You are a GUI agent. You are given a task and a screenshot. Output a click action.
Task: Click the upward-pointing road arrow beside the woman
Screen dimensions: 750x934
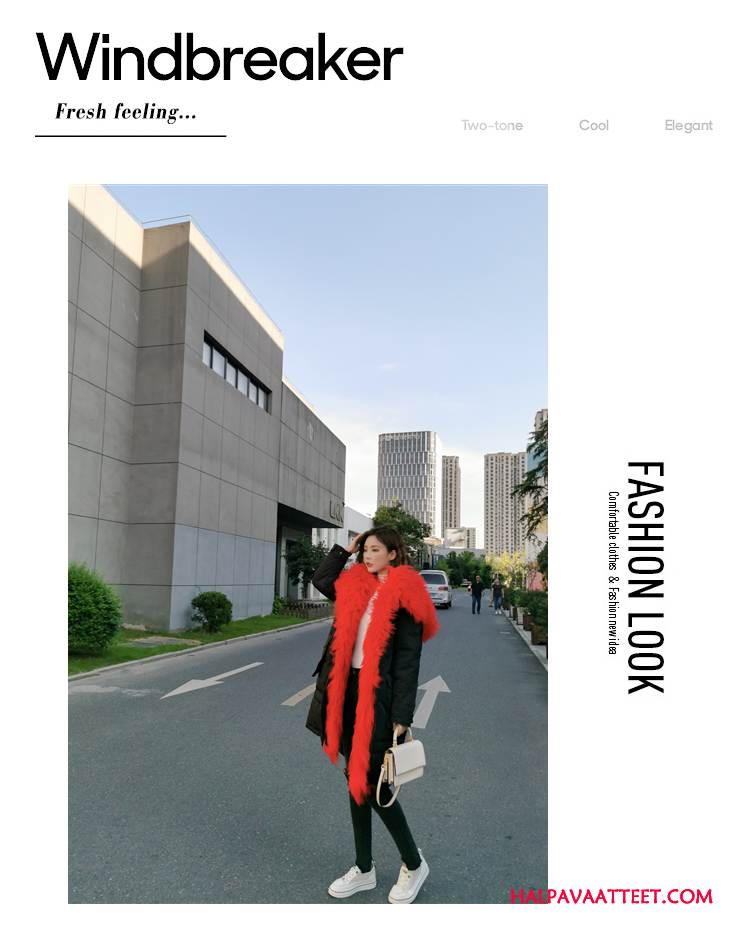[x=430, y=700]
